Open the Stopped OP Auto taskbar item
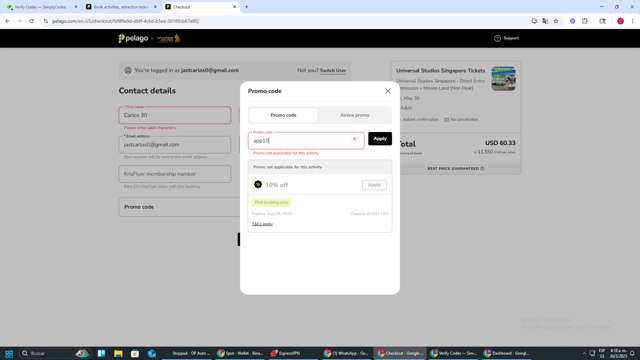The image size is (640, 360). pyautogui.click(x=187, y=353)
